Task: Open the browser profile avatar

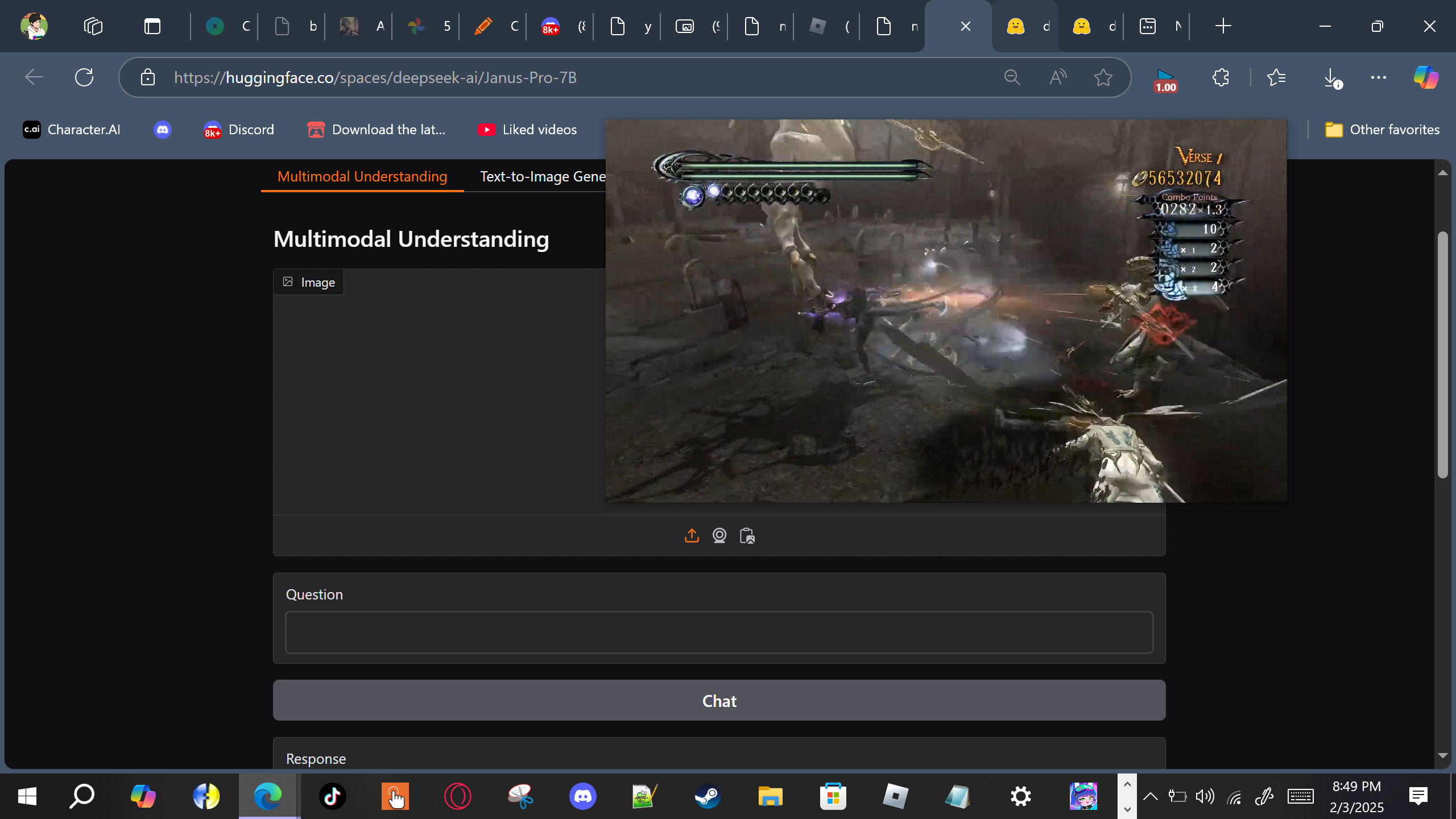Action: (34, 26)
